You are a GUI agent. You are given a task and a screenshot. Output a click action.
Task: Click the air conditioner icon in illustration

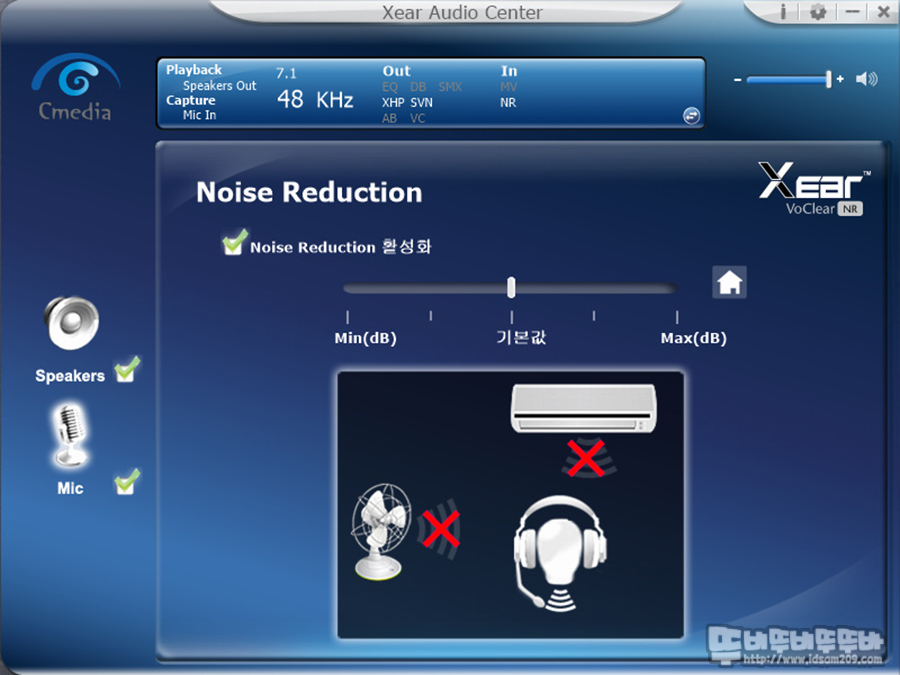tap(584, 408)
